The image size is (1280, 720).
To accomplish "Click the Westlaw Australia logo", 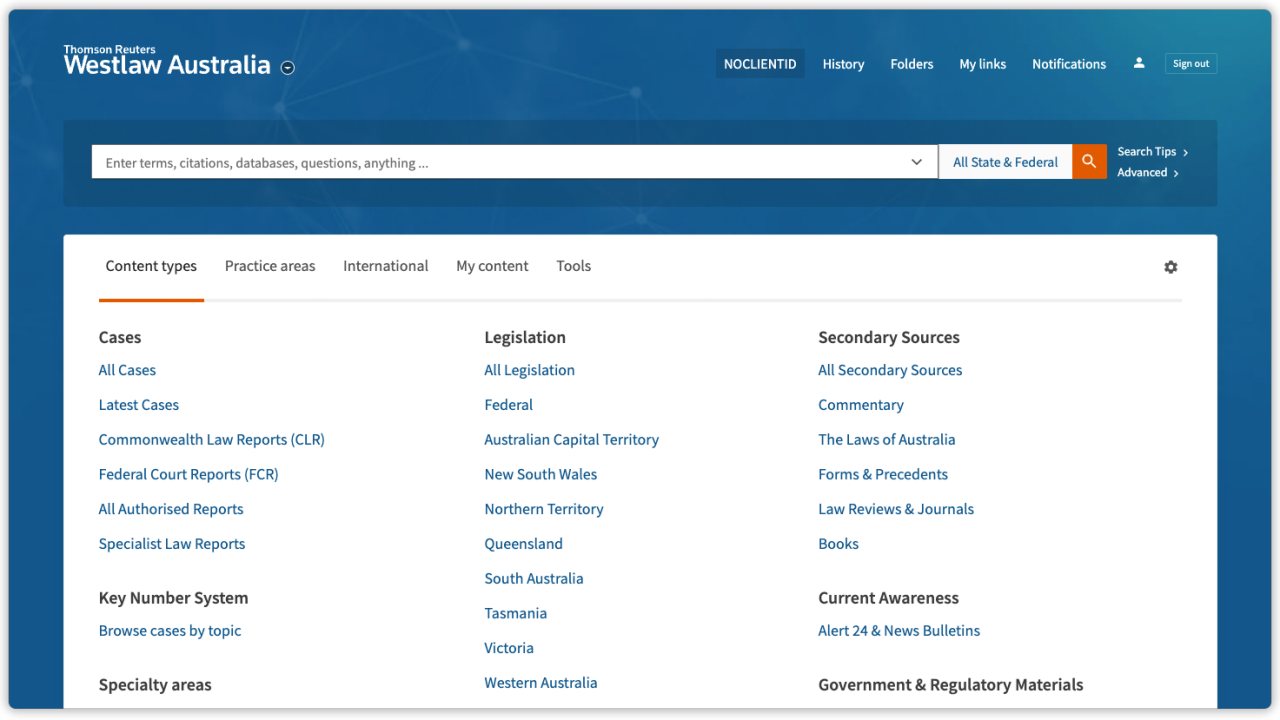I will pyautogui.click(x=166, y=64).
